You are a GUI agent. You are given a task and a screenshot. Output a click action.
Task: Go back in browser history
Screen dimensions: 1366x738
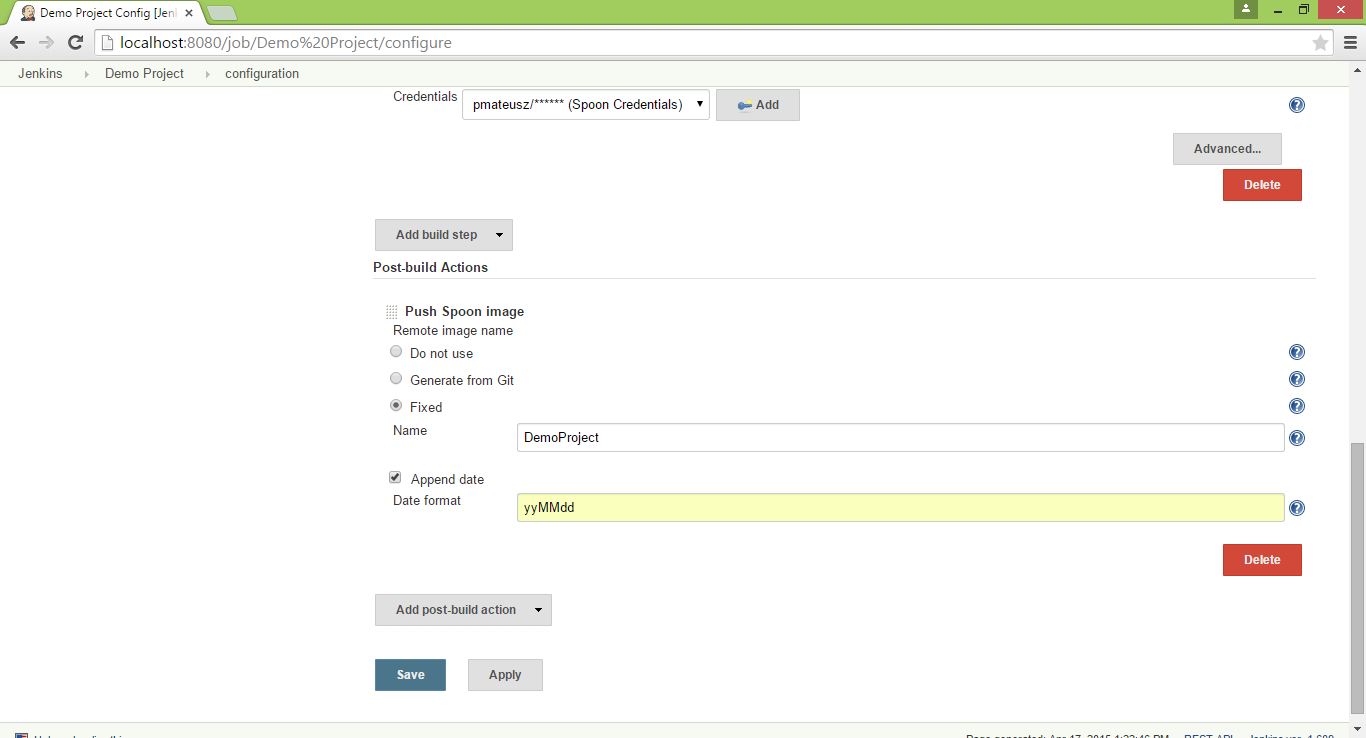click(x=17, y=42)
